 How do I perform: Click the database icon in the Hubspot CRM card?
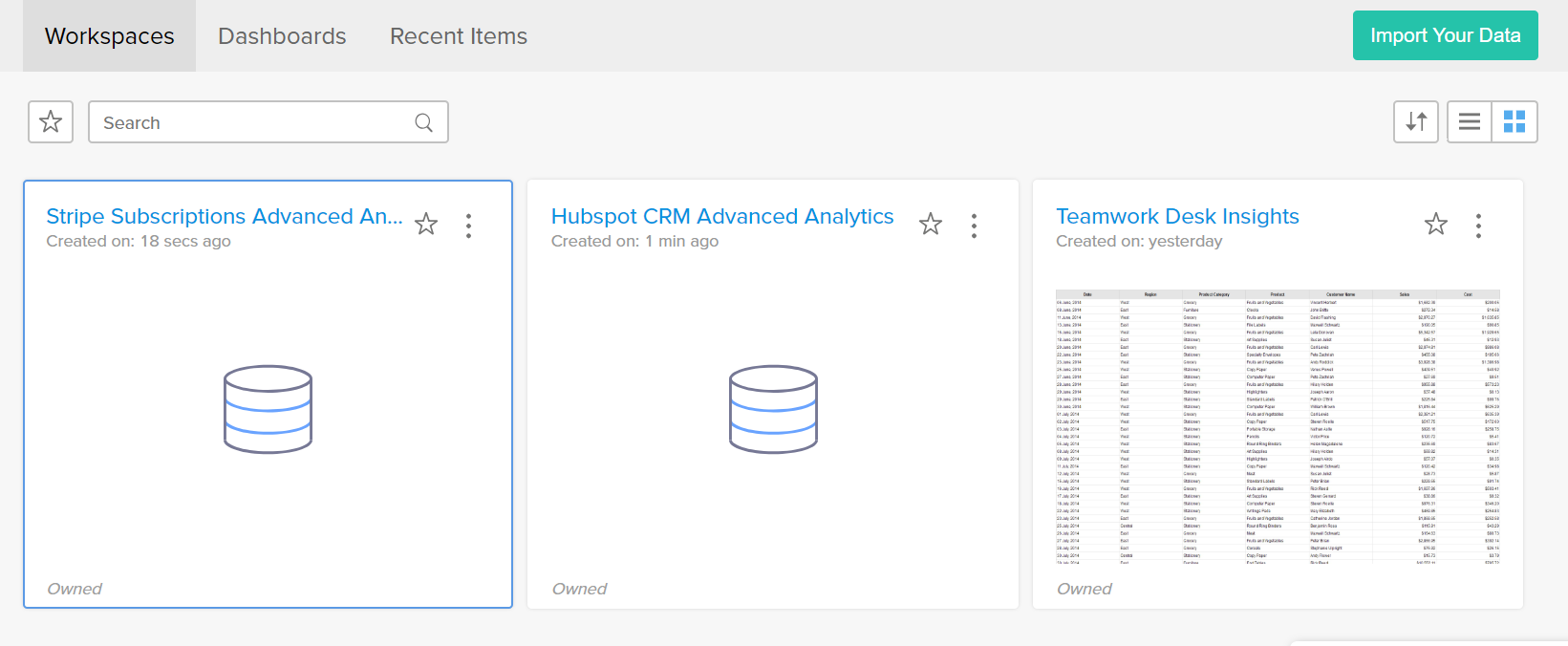[773, 409]
